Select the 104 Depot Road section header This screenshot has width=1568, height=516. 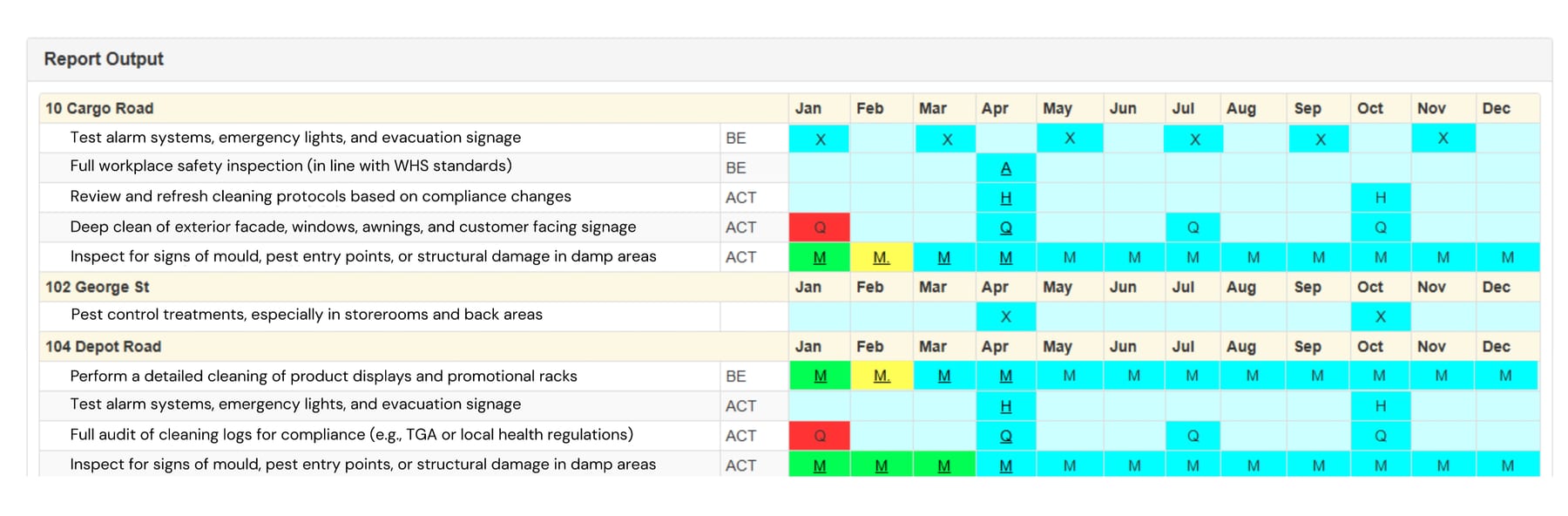click(104, 346)
